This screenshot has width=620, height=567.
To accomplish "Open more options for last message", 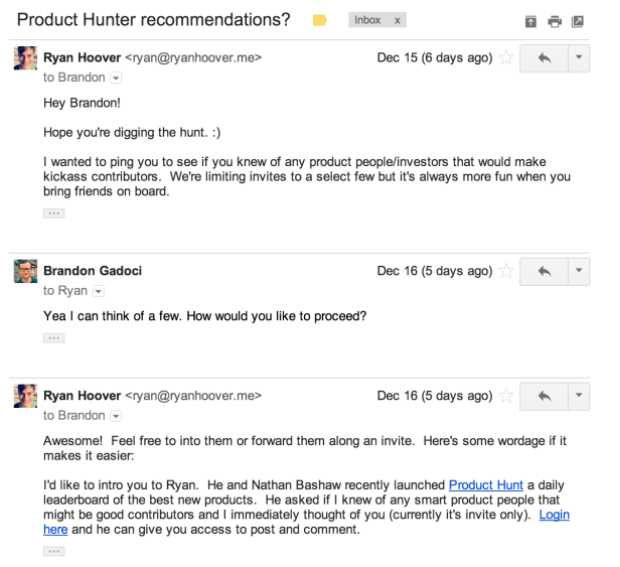I will click(x=579, y=396).
